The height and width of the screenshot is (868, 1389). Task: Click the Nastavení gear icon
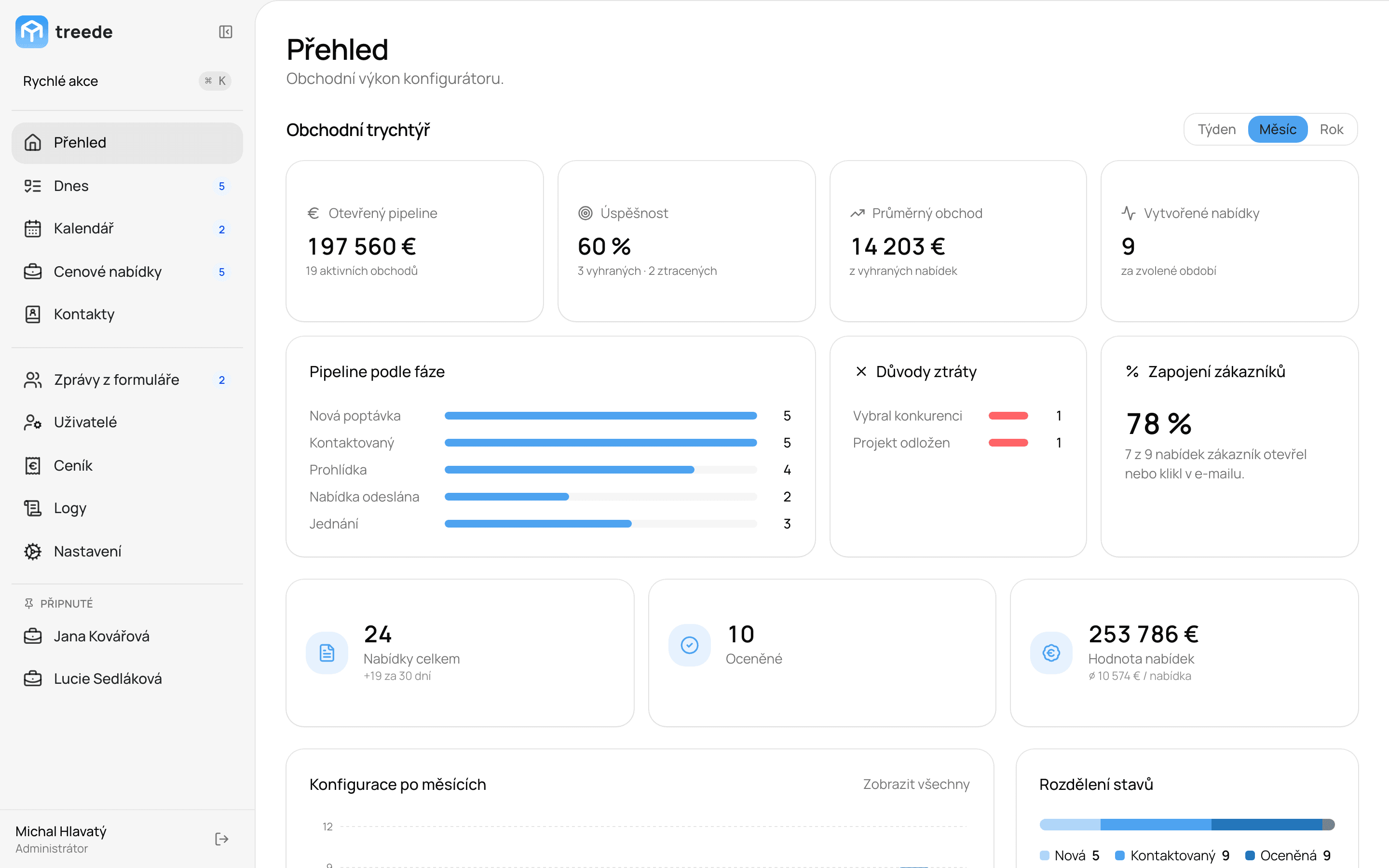(x=33, y=551)
